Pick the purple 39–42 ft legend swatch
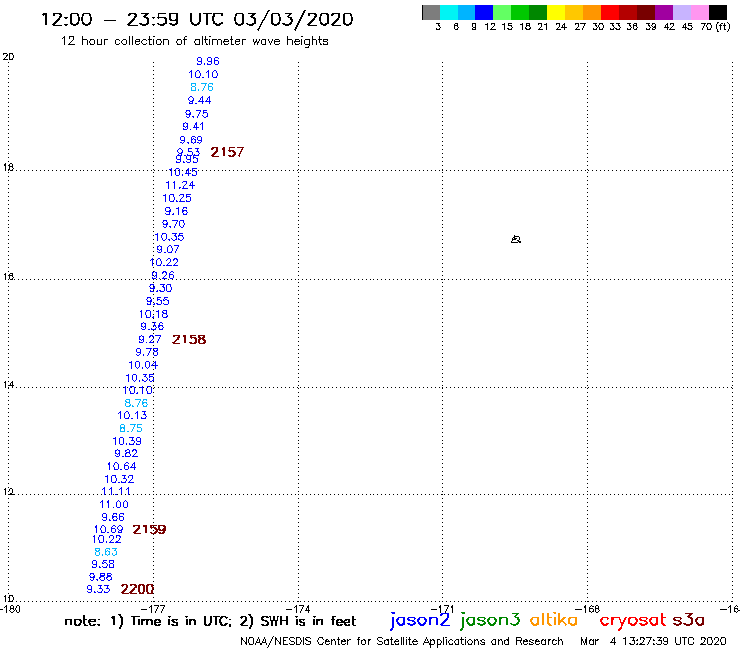This screenshot has width=740, height=650. [664, 12]
